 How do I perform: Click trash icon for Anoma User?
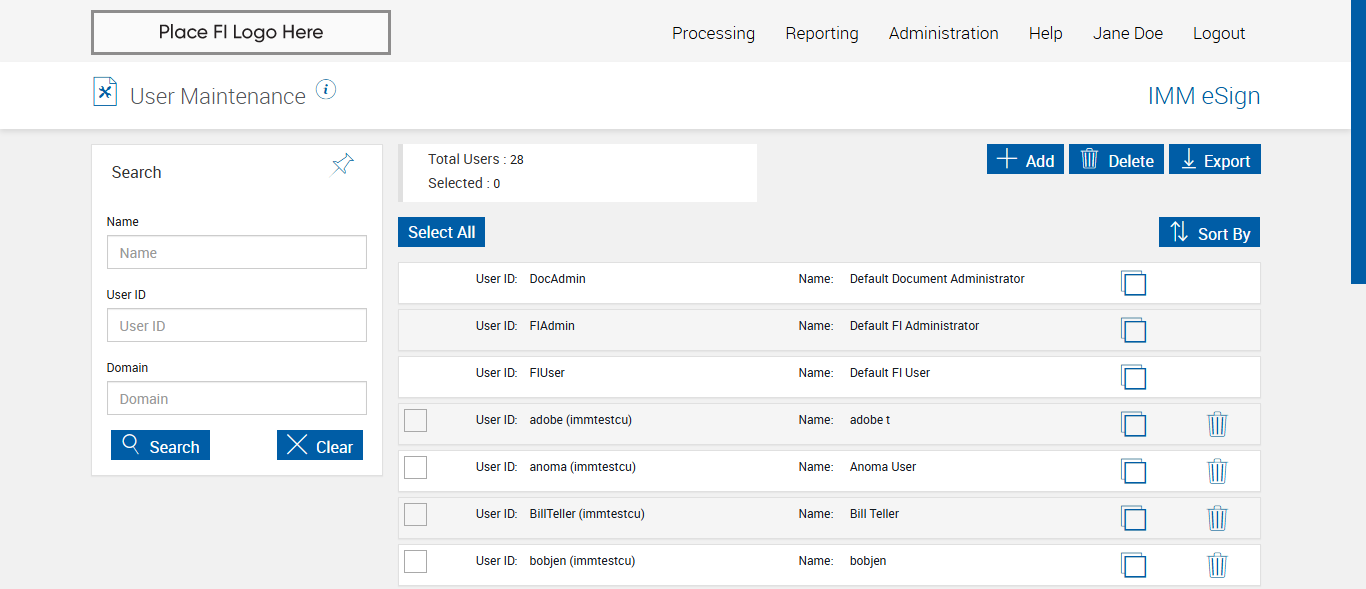click(1217, 471)
